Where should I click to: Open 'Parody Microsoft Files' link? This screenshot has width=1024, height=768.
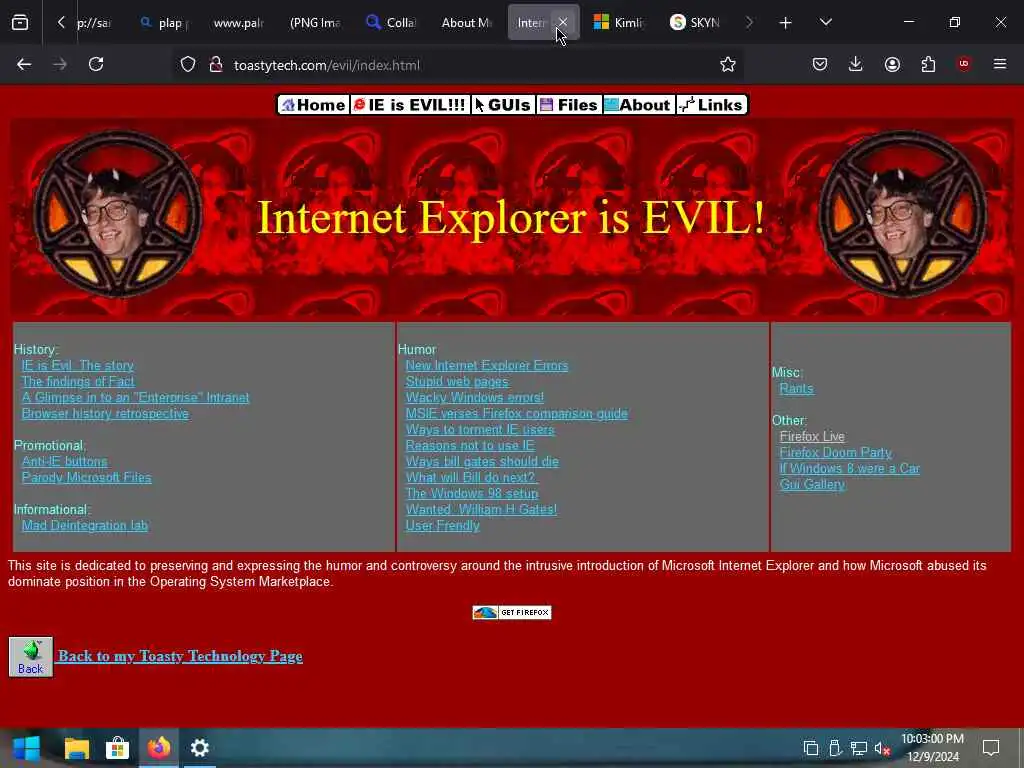[86, 477]
